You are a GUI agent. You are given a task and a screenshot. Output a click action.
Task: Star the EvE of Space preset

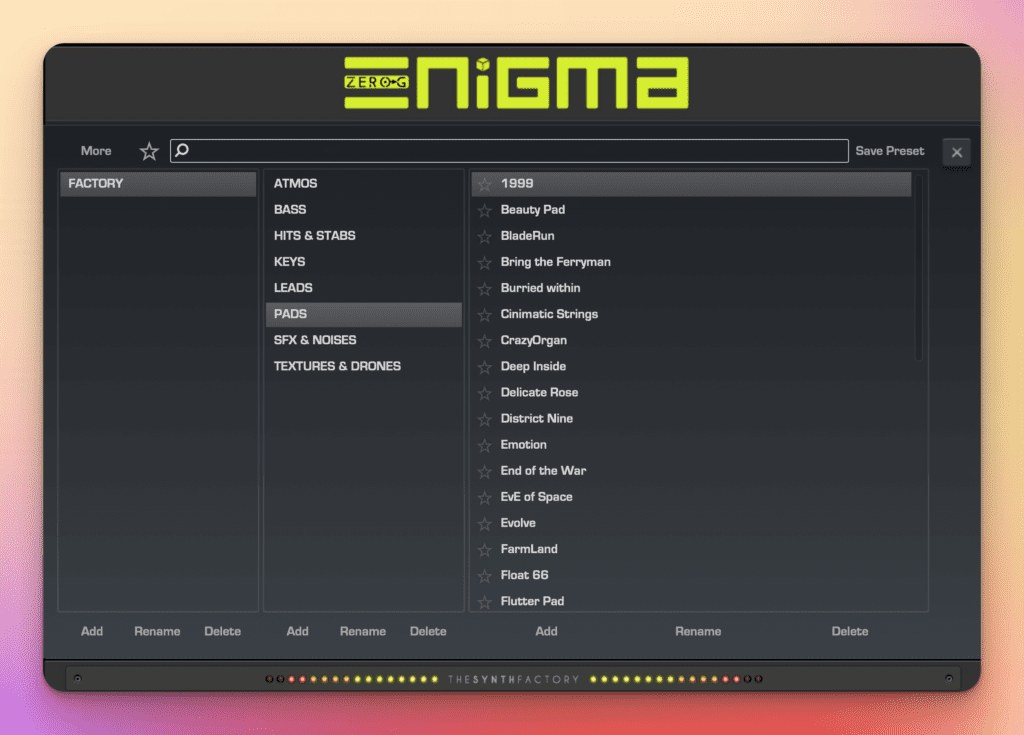coord(485,498)
